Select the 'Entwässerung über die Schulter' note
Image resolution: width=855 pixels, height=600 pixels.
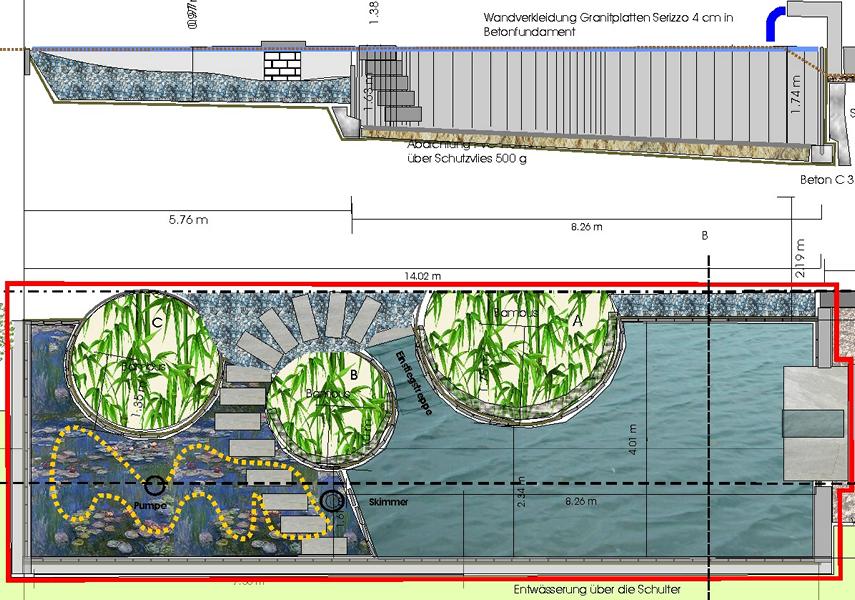click(597, 590)
